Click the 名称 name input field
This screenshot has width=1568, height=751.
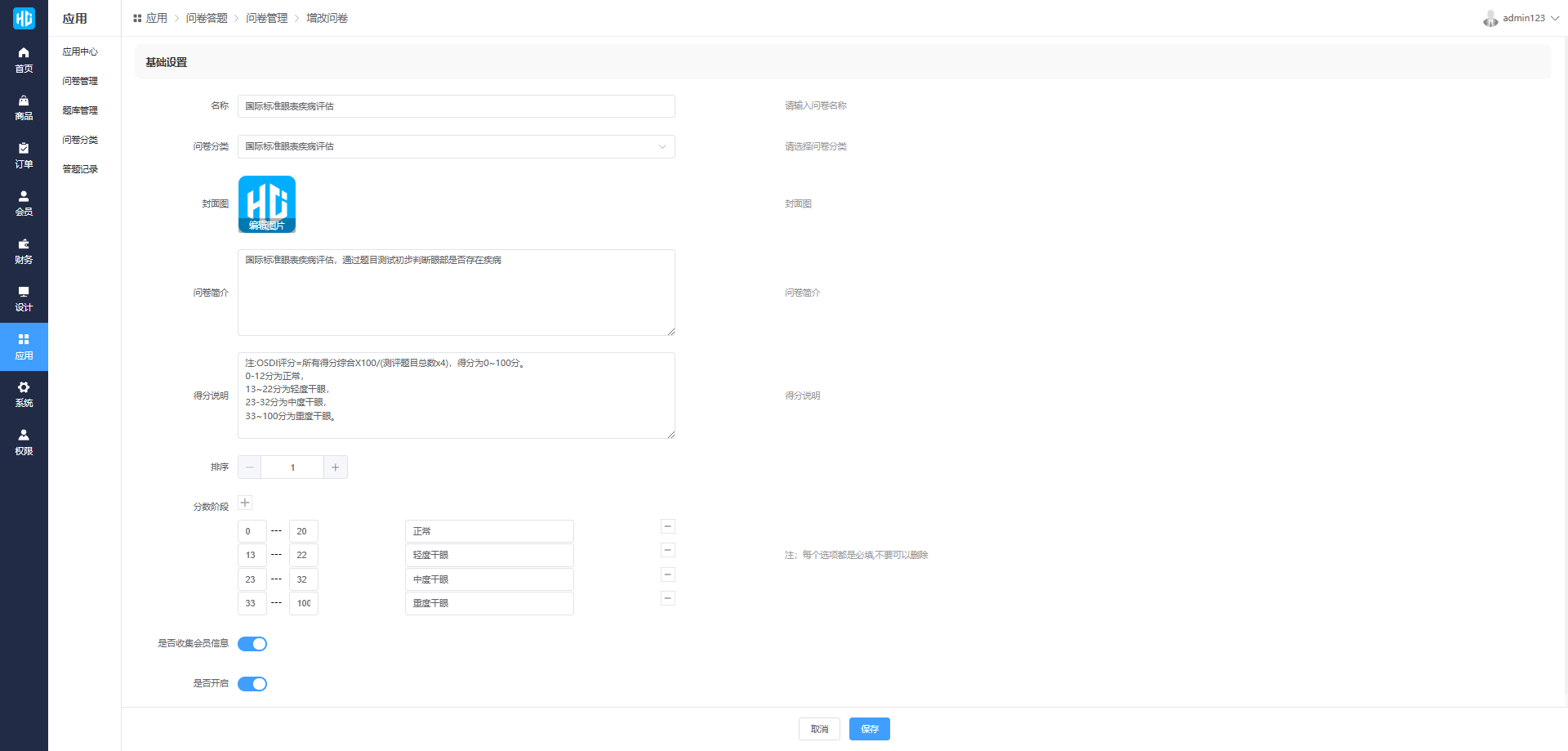click(456, 106)
